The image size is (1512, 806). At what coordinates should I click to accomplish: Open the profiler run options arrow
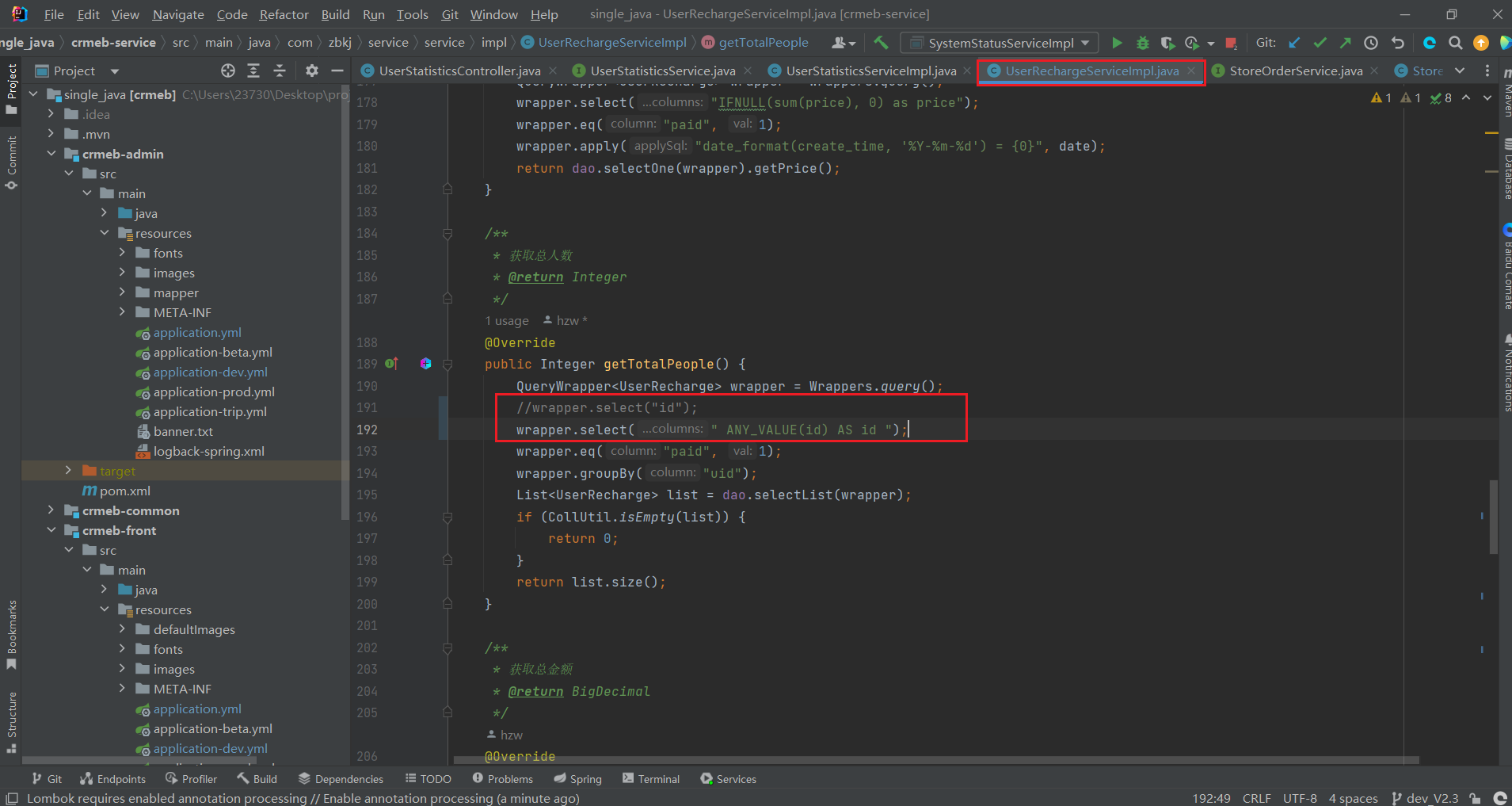[x=1210, y=44]
